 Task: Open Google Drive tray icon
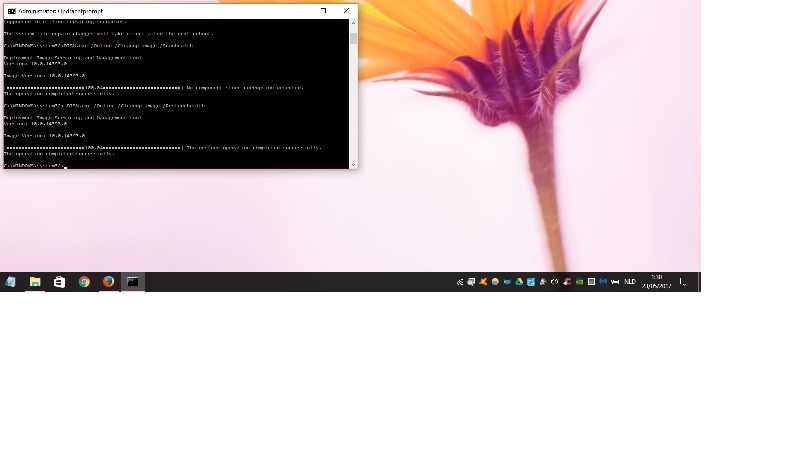519,282
